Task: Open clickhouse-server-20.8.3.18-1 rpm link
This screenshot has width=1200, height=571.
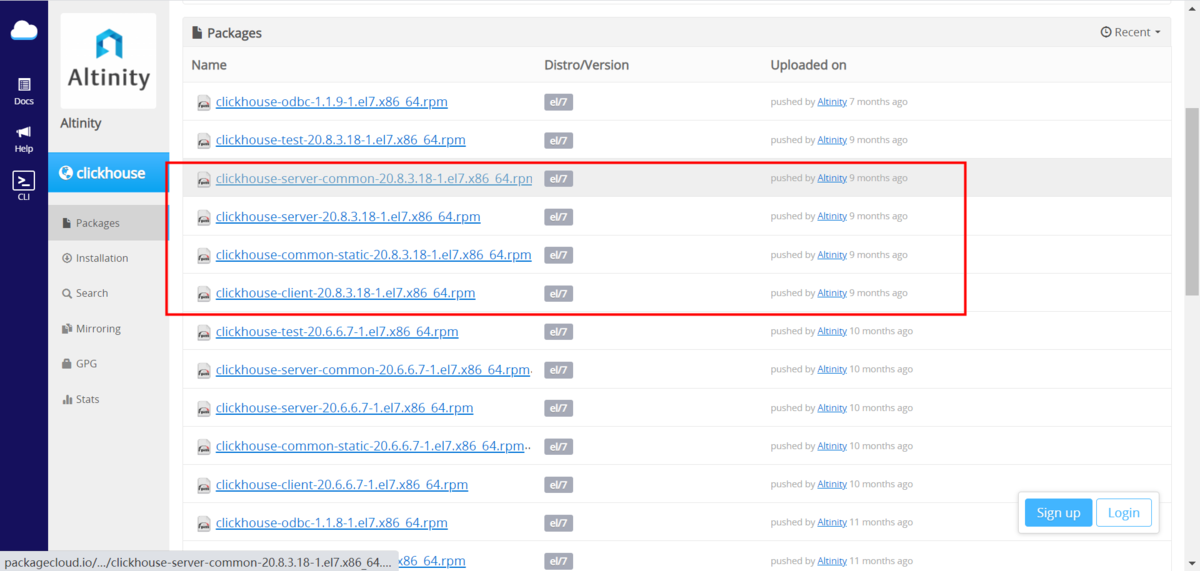Action: point(348,216)
